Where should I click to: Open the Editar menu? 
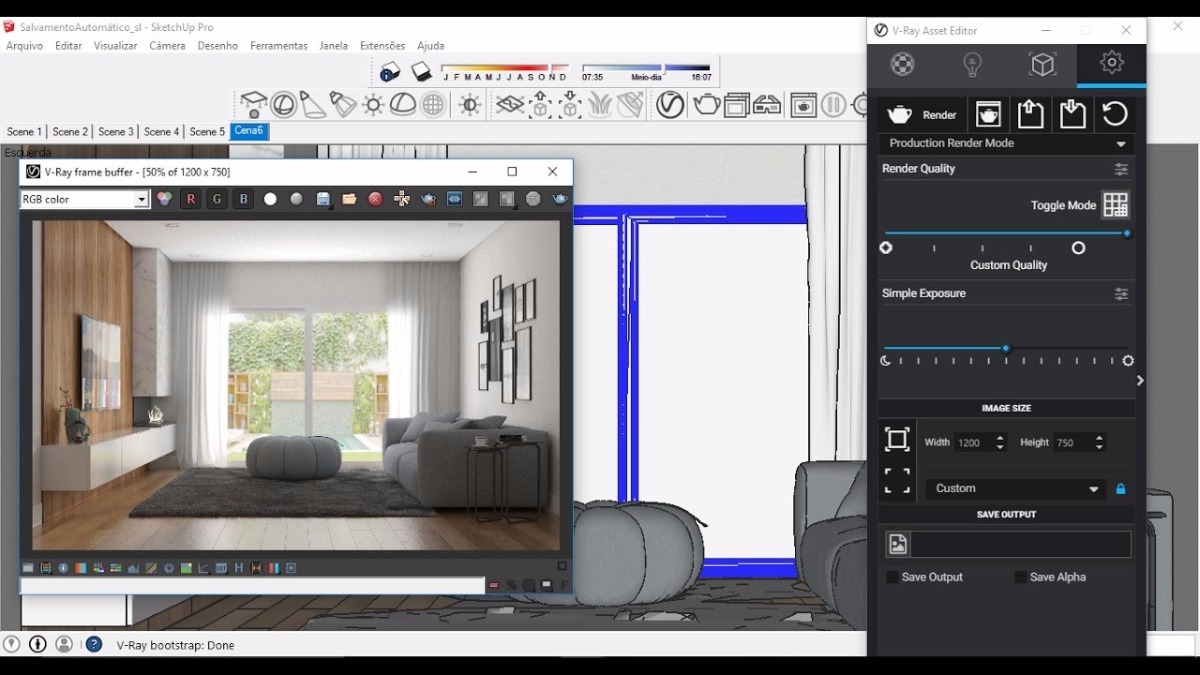(x=68, y=46)
